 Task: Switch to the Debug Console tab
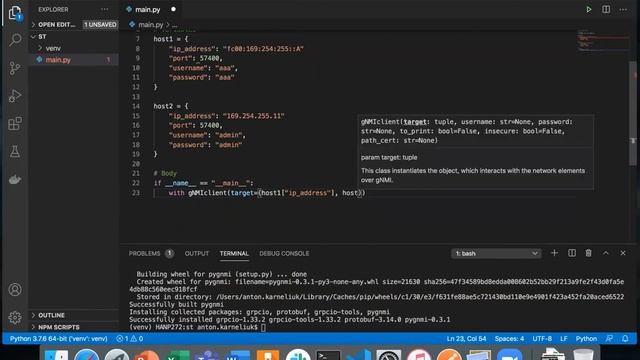pos(284,253)
